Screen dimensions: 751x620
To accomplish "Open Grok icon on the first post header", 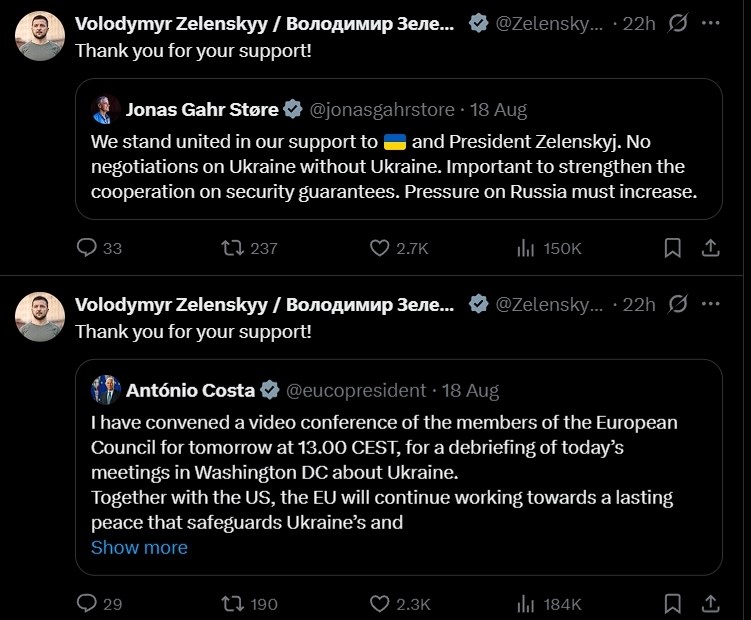I will (x=678, y=22).
